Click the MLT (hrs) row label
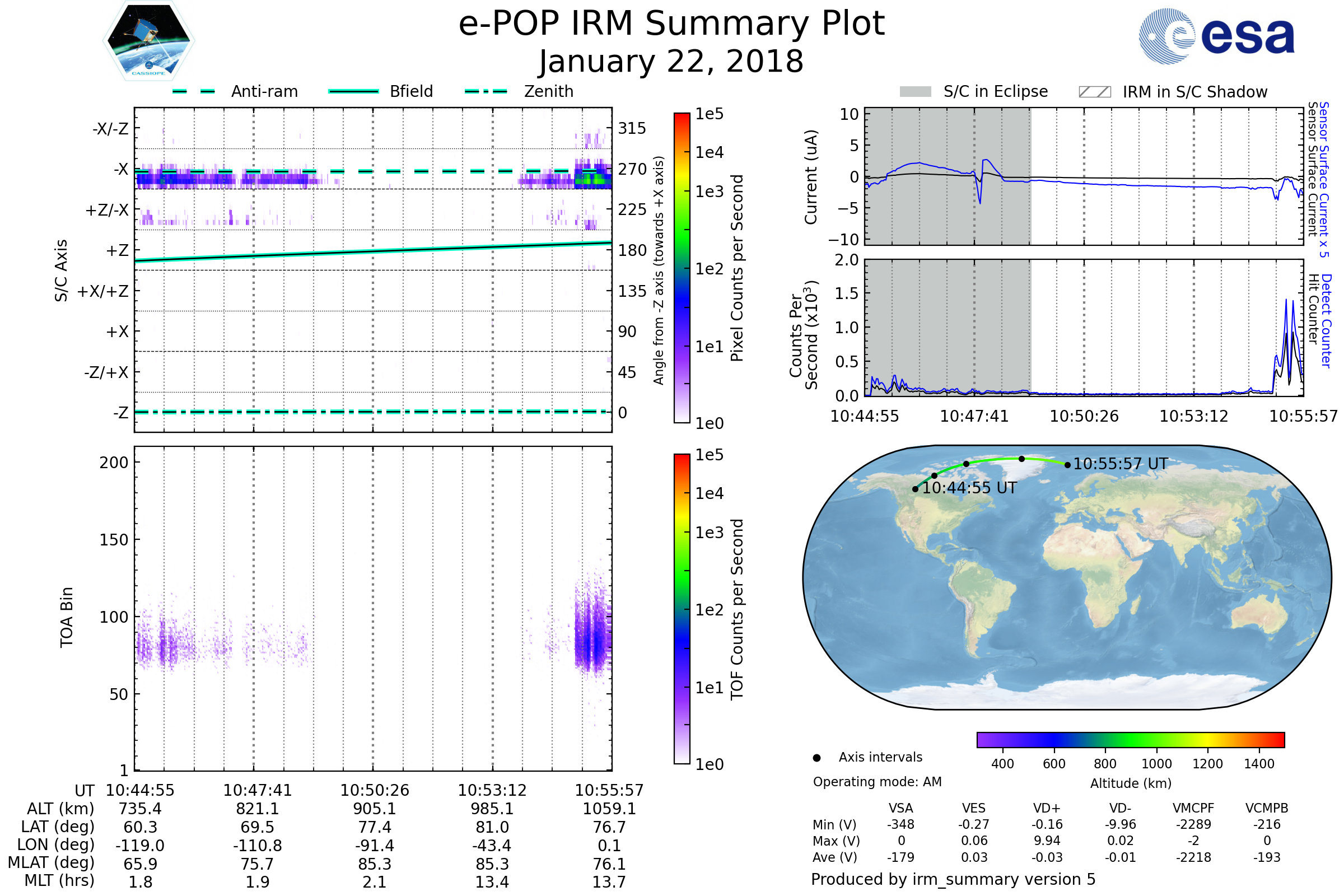The height and width of the screenshot is (896, 1344). (x=59, y=880)
